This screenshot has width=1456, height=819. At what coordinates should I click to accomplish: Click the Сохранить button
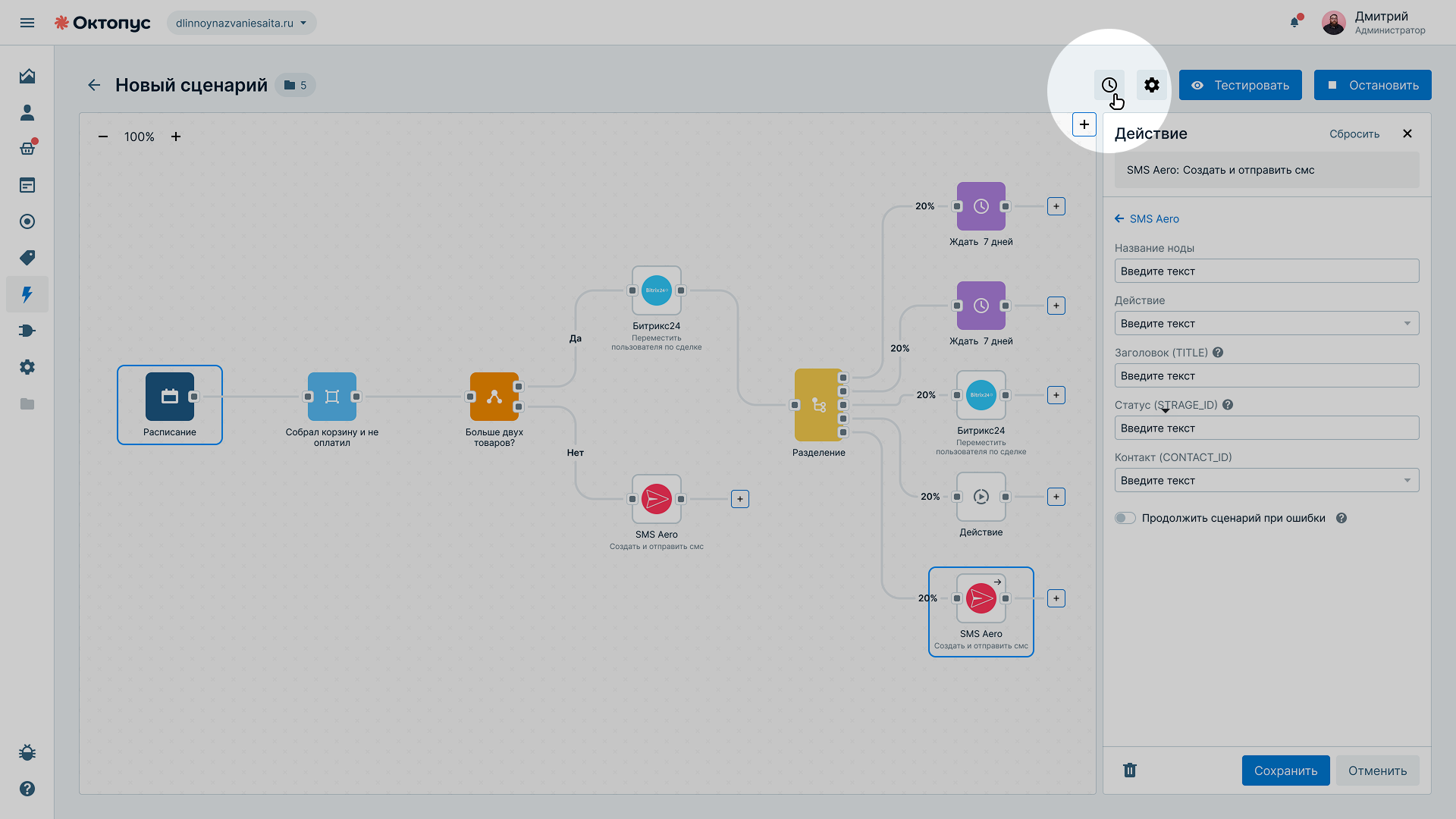coord(1285,770)
